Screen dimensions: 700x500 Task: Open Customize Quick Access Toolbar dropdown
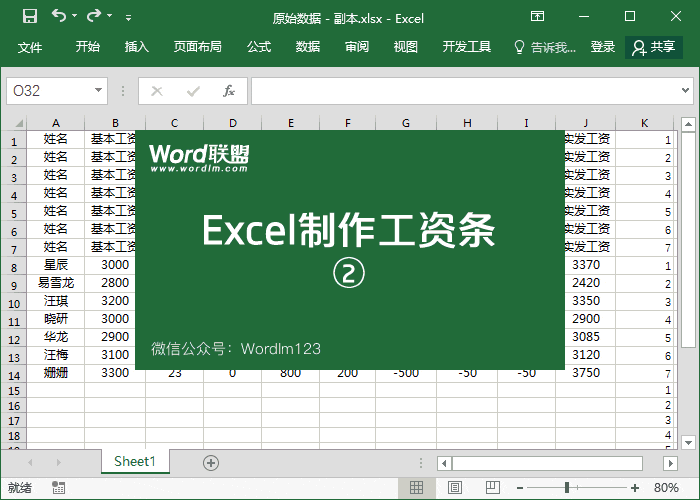point(128,18)
